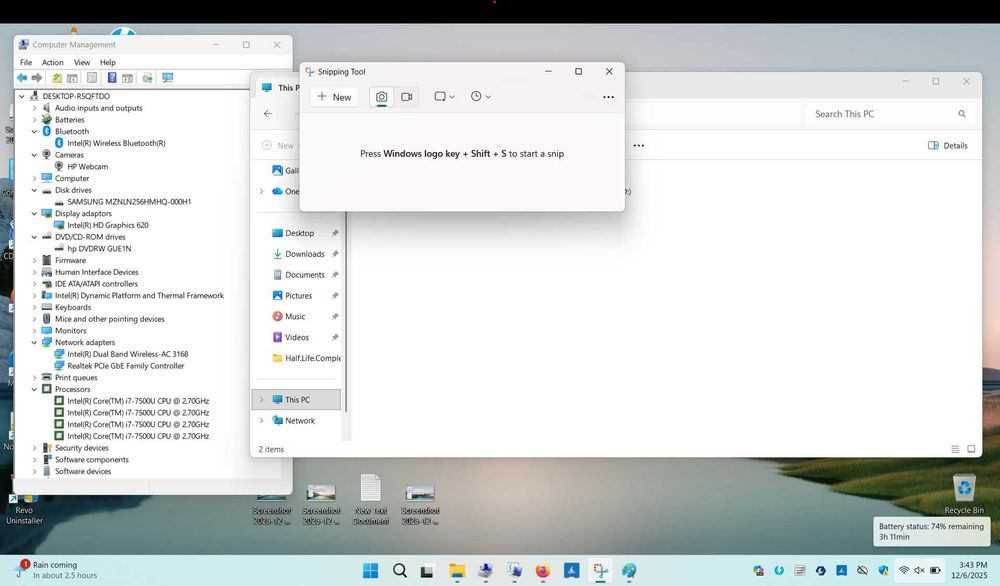This screenshot has width=1000, height=586.
Task: Click the Back arrow in Computer Management toolbar
Action: tap(22, 78)
